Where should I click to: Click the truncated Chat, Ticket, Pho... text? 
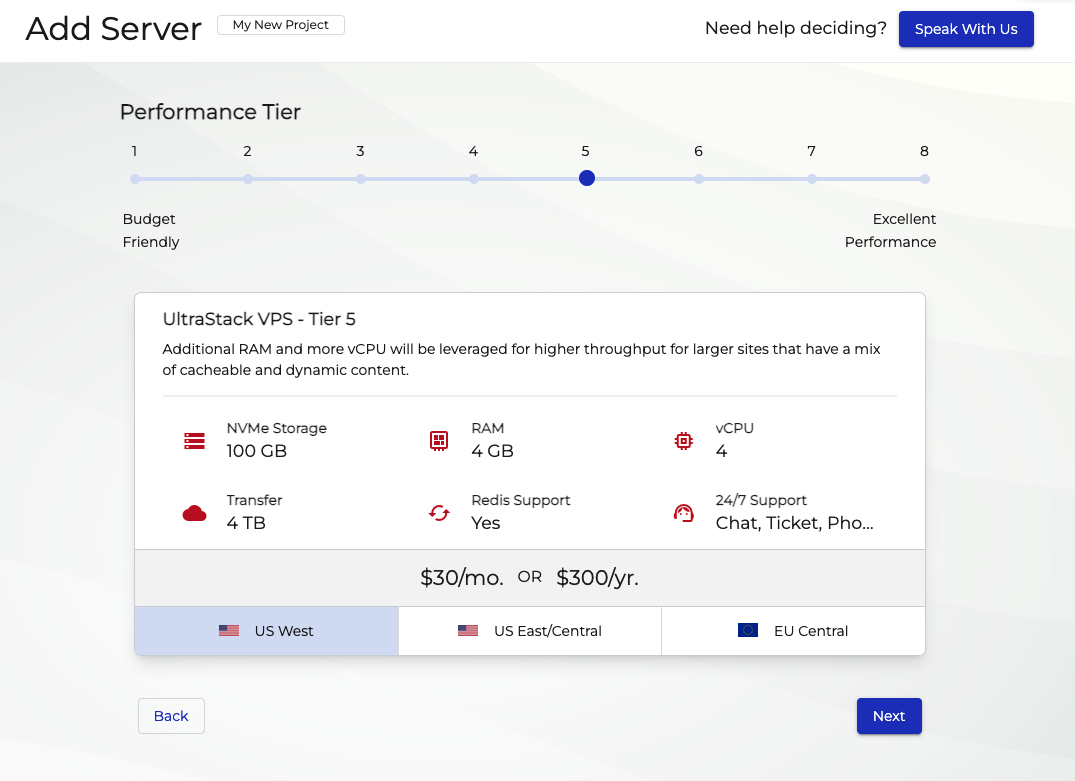pyautogui.click(x=794, y=523)
